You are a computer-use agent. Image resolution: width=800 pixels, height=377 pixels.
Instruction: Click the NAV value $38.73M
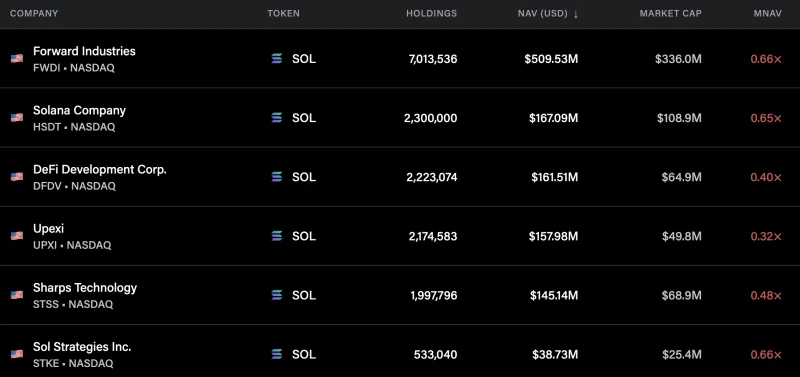[x=555, y=355]
